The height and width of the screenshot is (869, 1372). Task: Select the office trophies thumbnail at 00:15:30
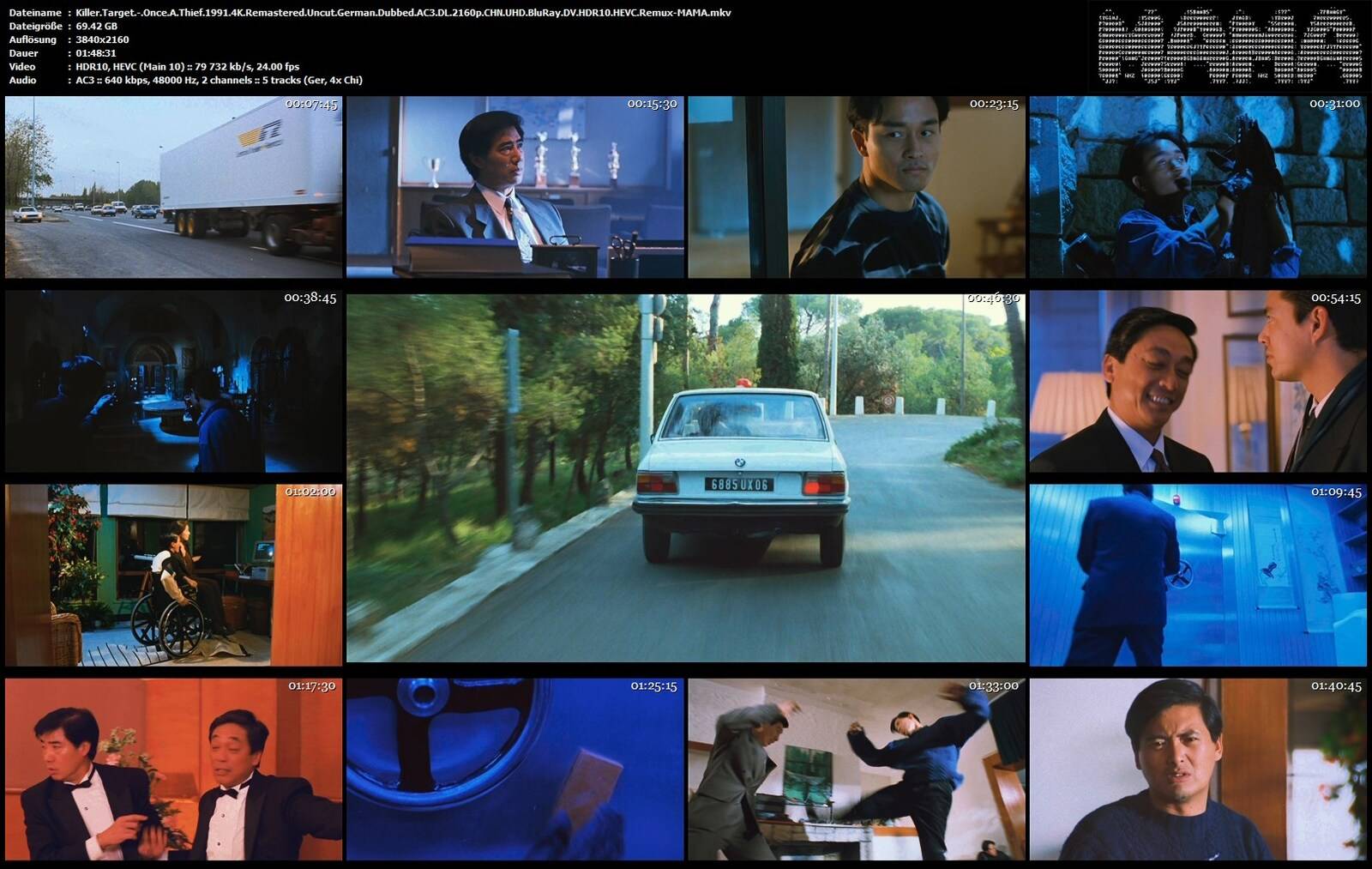[515, 187]
